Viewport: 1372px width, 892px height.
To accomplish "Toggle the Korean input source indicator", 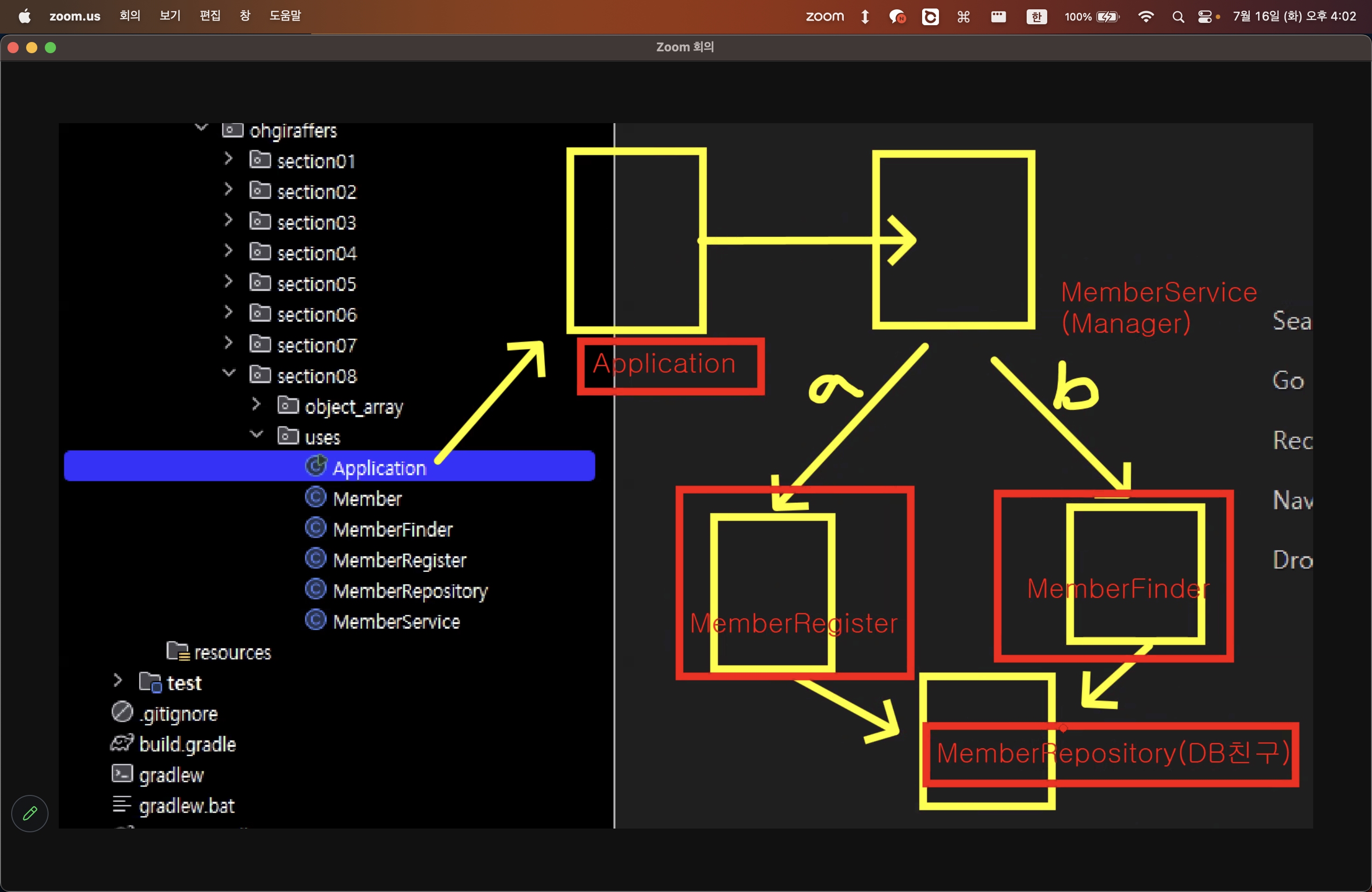I will (x=1036, y=17).
